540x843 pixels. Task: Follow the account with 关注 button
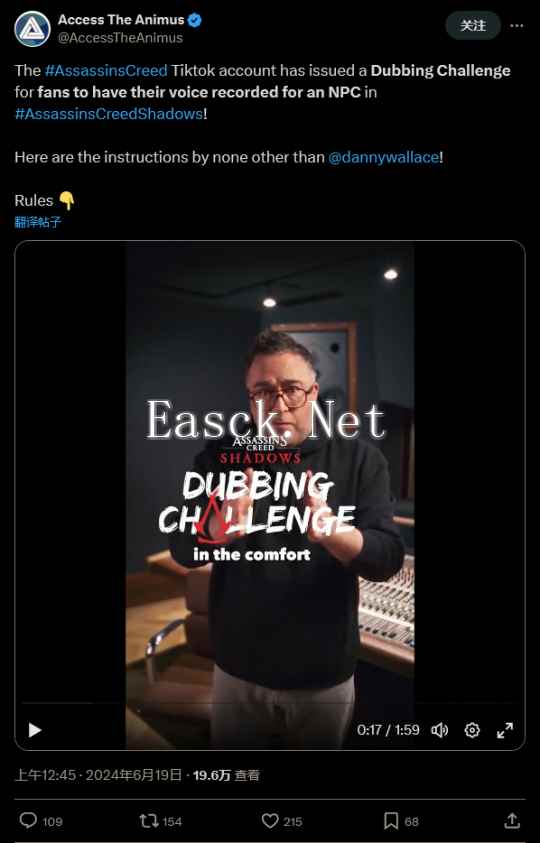[x=473, y=25]
